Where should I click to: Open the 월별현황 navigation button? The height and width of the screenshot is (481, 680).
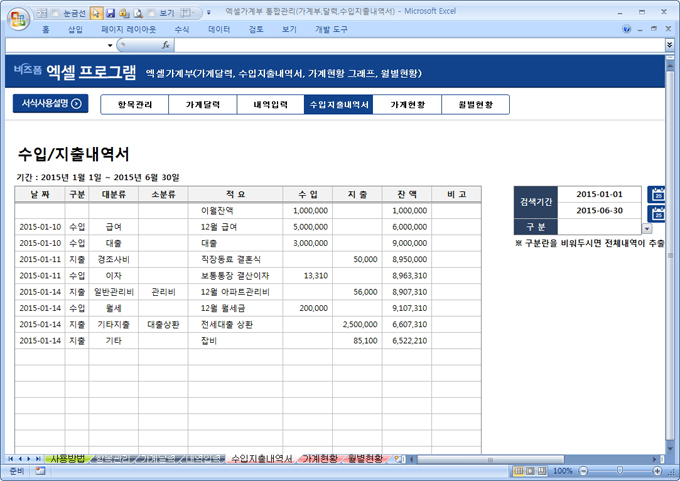[474, 104]
